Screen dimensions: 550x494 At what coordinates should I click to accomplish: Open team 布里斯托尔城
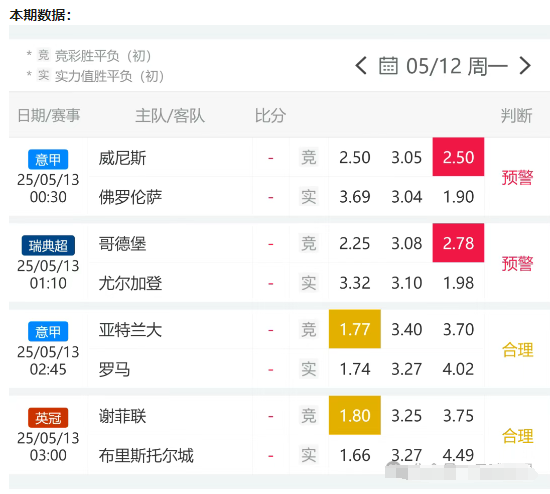coord(146,455)
